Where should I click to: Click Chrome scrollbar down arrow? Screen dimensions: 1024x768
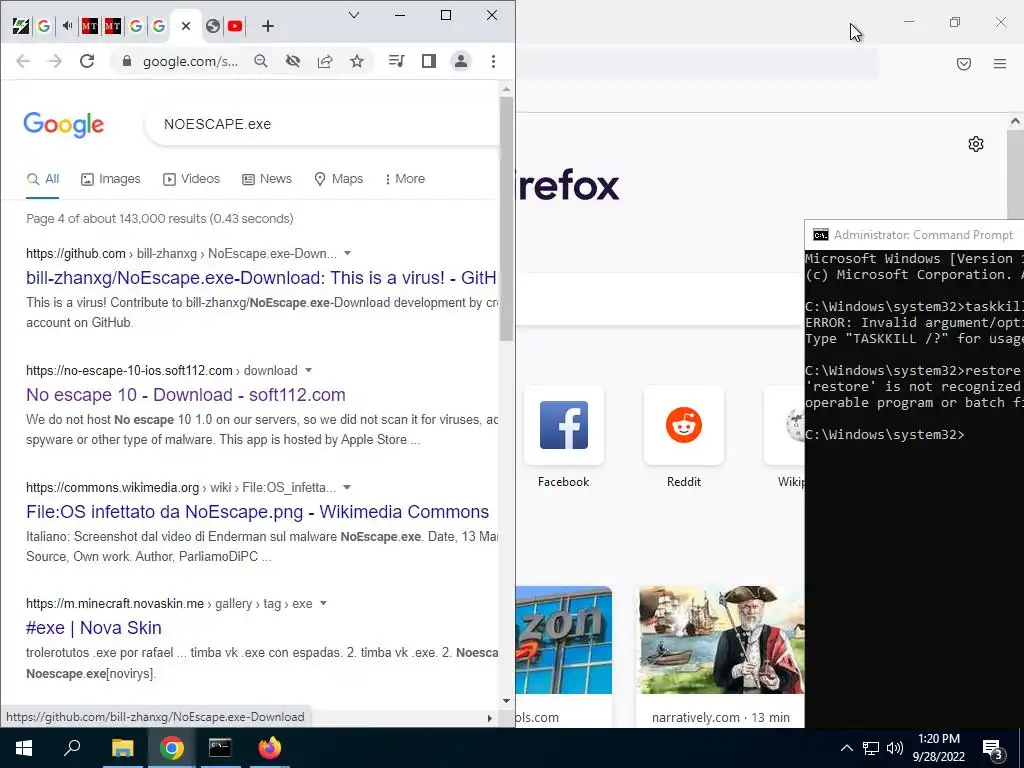[506, 701]
